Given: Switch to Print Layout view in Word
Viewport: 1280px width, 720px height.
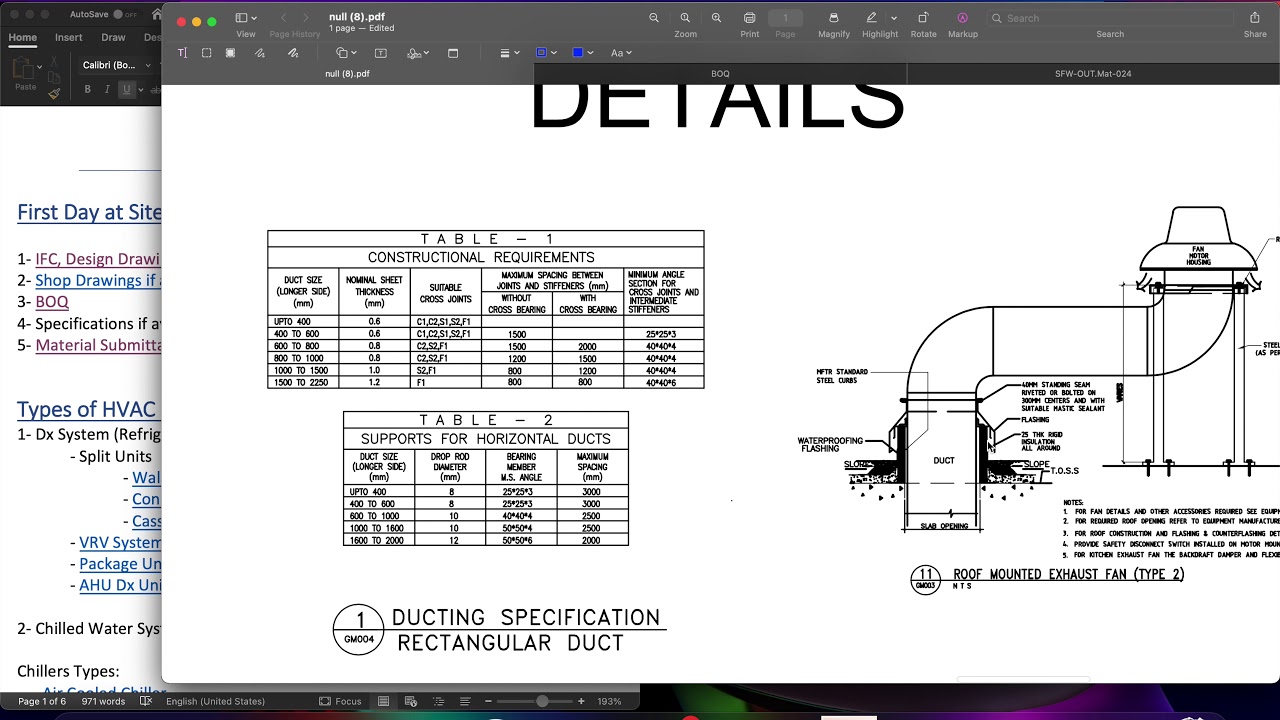Looking at the screenshot, I should (383, 701).
